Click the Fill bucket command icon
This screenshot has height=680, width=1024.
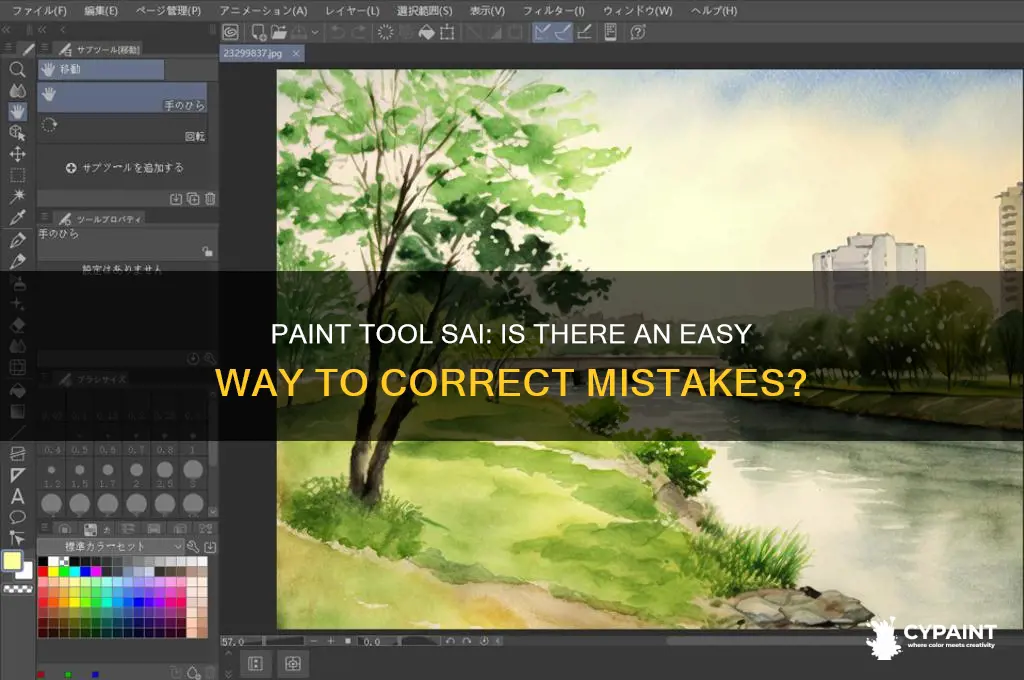pyautogui.click(x=426, y=32)
